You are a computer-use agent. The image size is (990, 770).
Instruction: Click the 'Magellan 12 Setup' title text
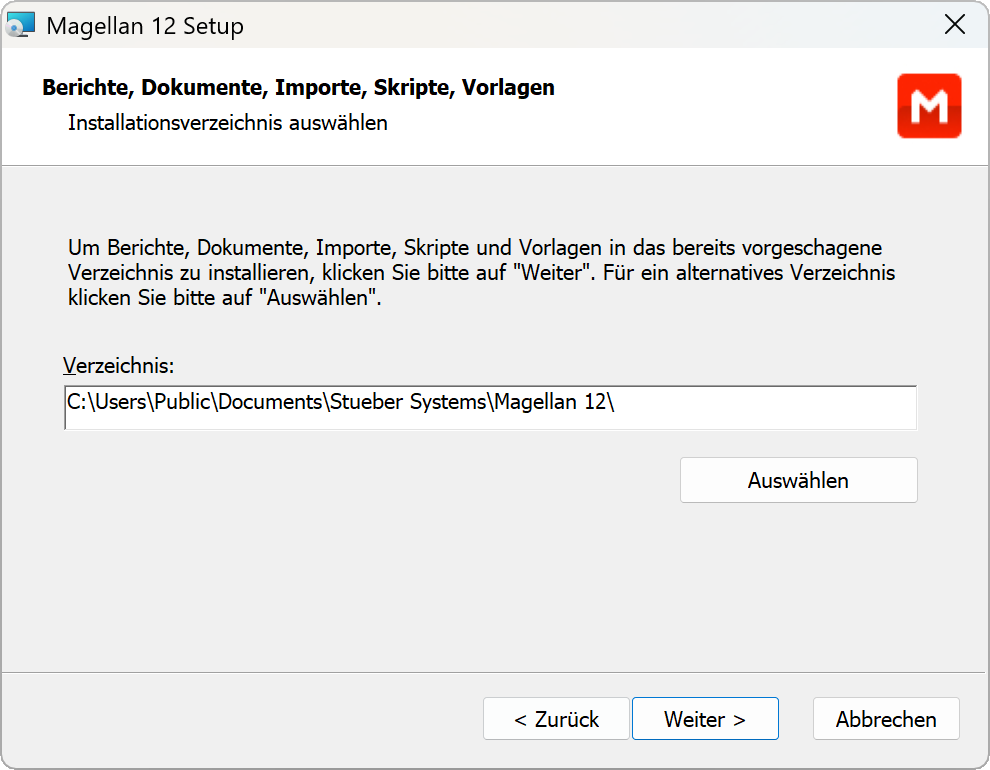pyautogui.click(x=145, y=26)
